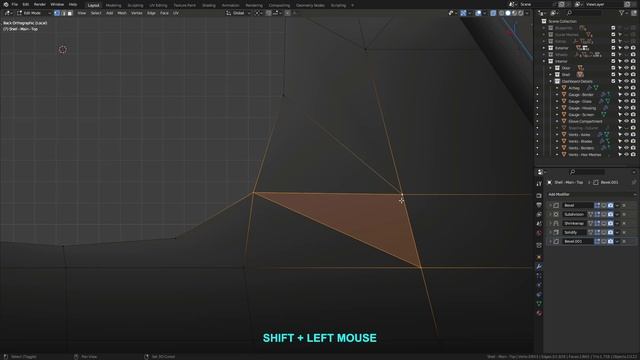Open World properties tab
Screen dimensions: 640x360
[539, 233]
